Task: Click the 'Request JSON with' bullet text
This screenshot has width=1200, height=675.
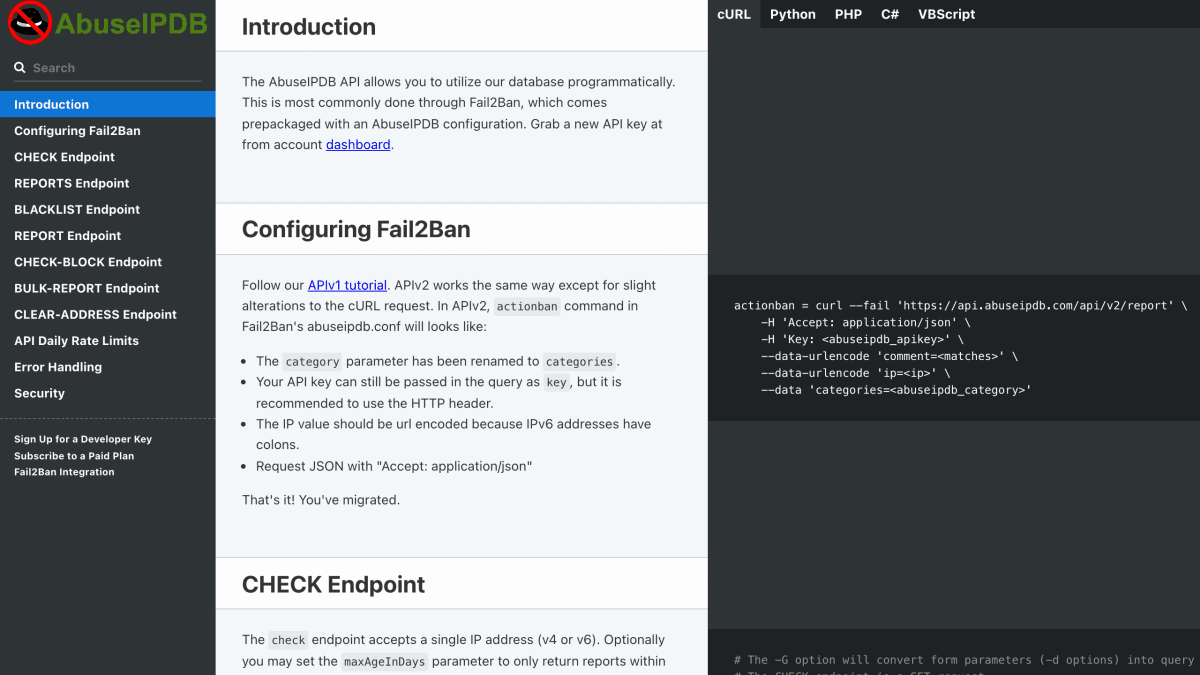Action: click(x=394, y=466)
